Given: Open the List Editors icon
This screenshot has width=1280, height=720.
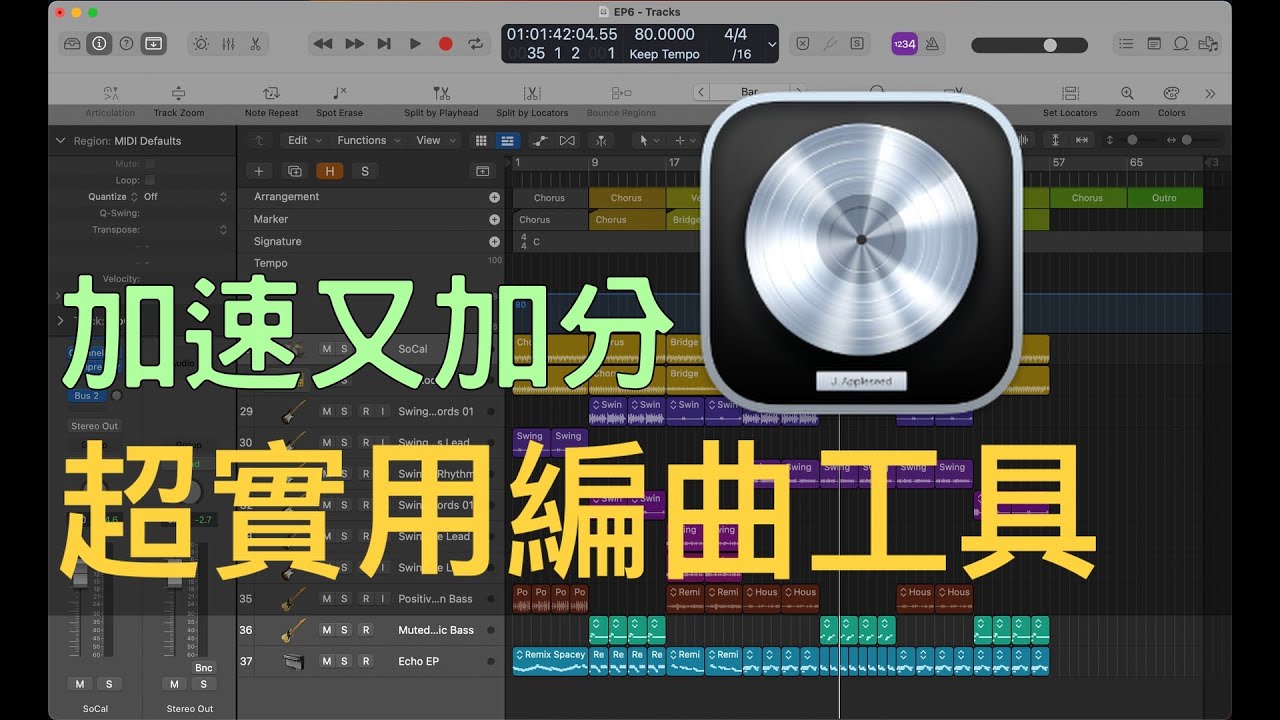Looking at the screenshot, I should (1127, 44).
